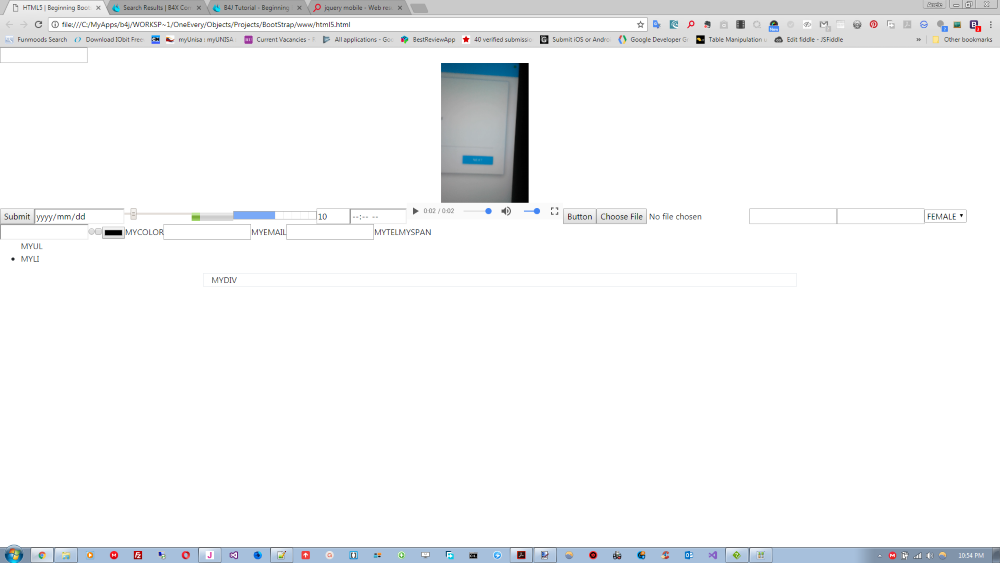Enter fullscreen on the video player
This screenshot has height=563, width=1000.
click(x=554, y=211)
